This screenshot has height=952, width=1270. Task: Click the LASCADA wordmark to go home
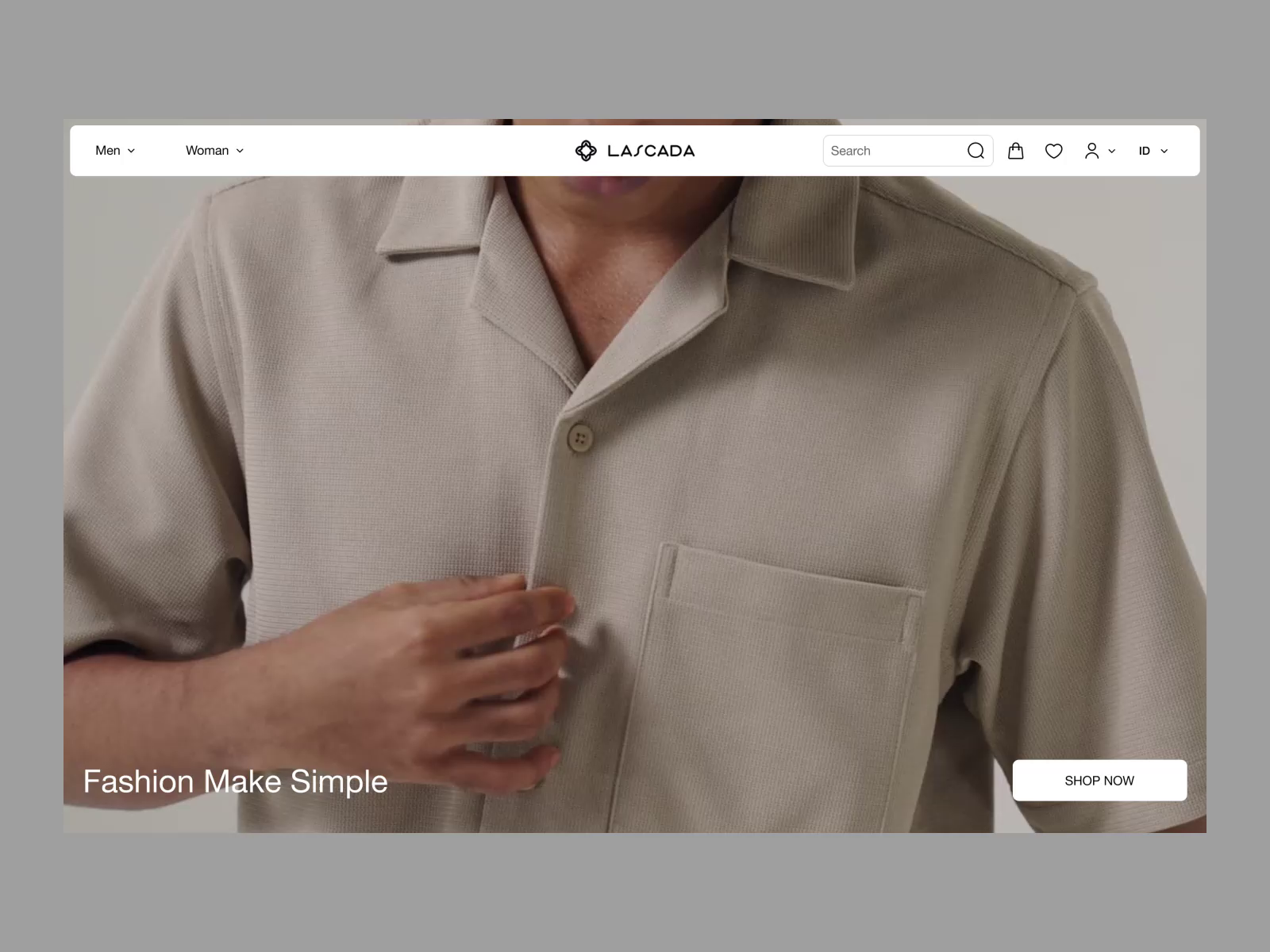pos(651,151)
